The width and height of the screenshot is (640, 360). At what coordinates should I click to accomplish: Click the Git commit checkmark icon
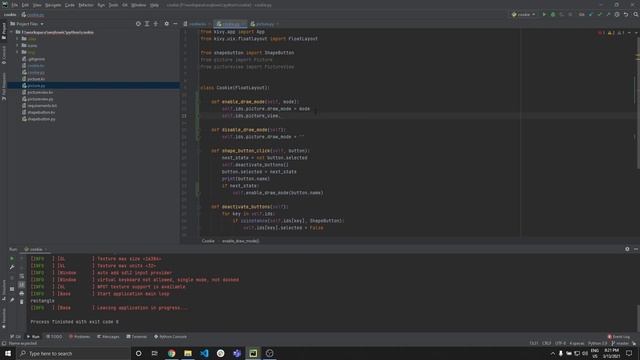pyautogui.click(x=600, y=14)
